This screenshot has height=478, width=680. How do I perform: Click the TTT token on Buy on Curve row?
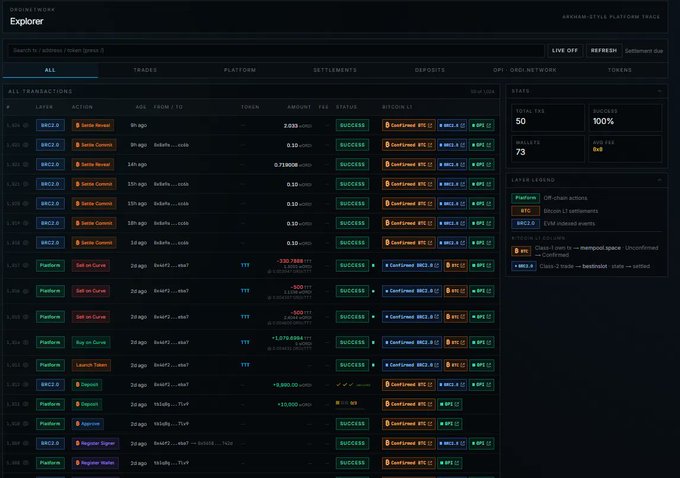tap(245, 342)
